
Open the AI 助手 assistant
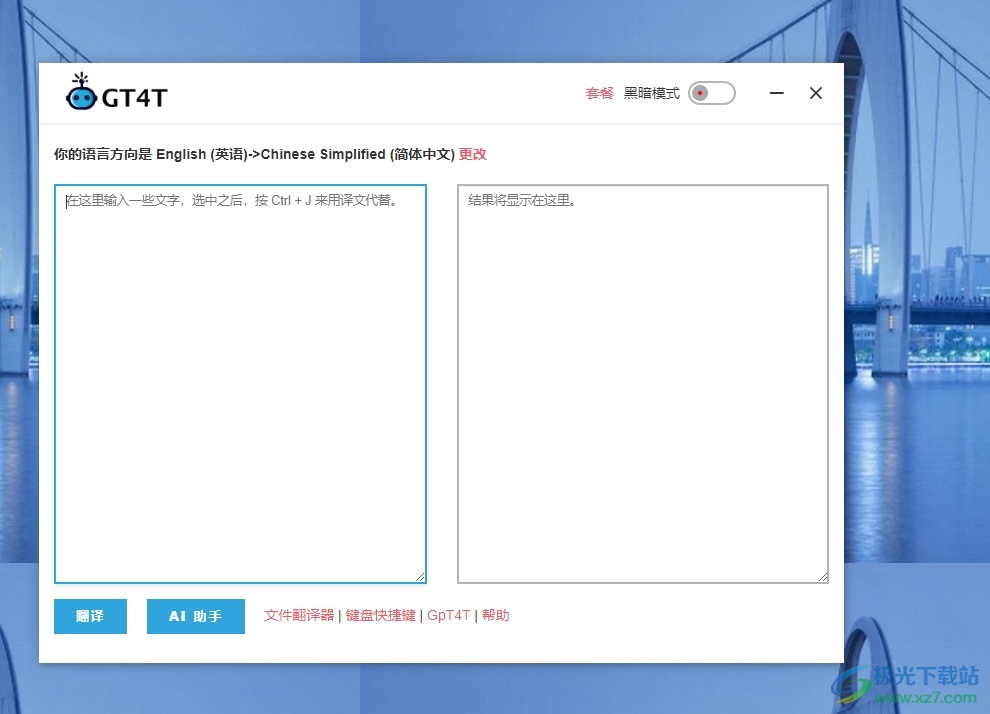point(196,616)
